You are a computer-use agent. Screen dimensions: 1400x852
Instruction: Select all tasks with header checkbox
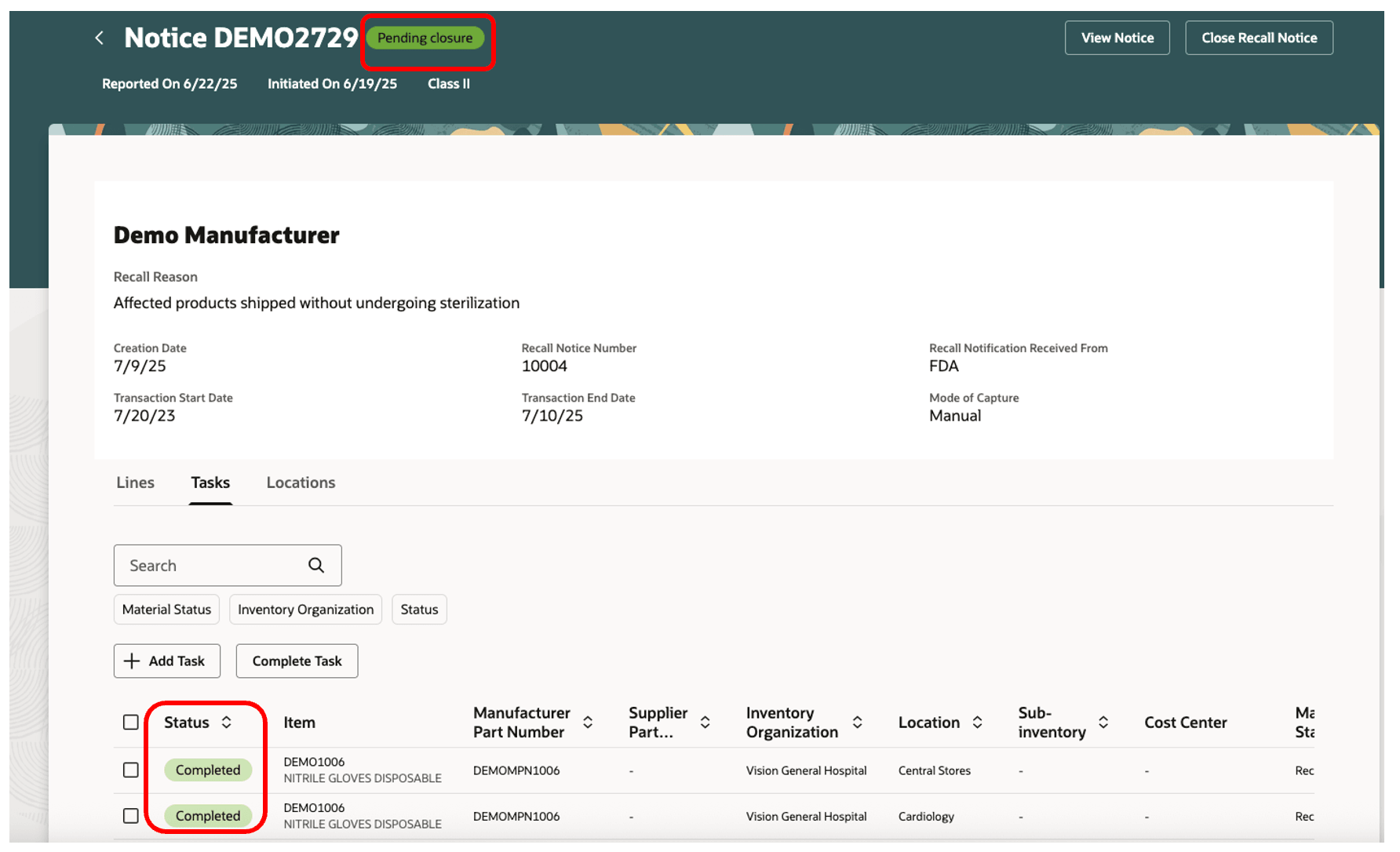(131, 723)
